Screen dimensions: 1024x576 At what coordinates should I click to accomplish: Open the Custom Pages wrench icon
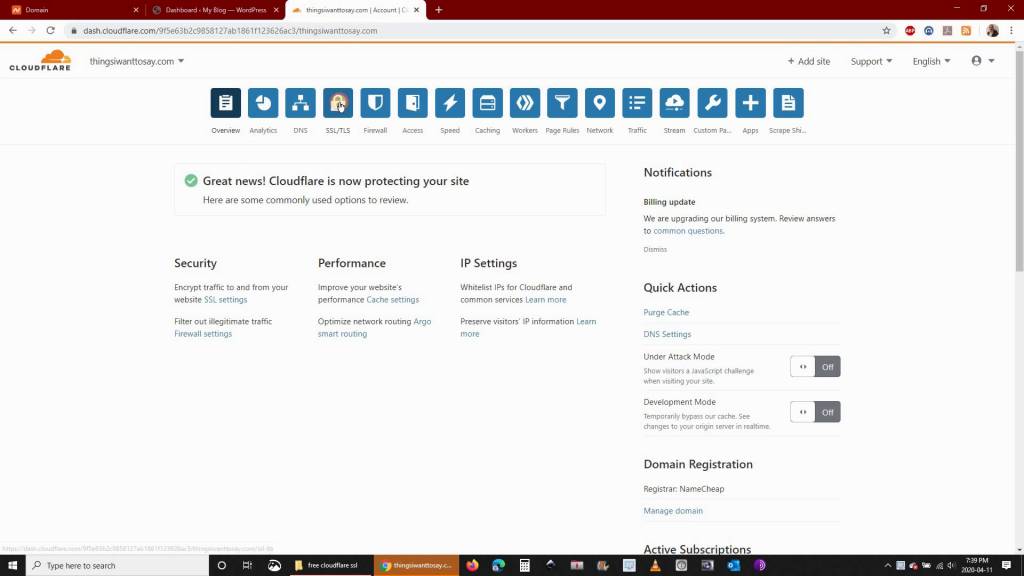[712, 103]
